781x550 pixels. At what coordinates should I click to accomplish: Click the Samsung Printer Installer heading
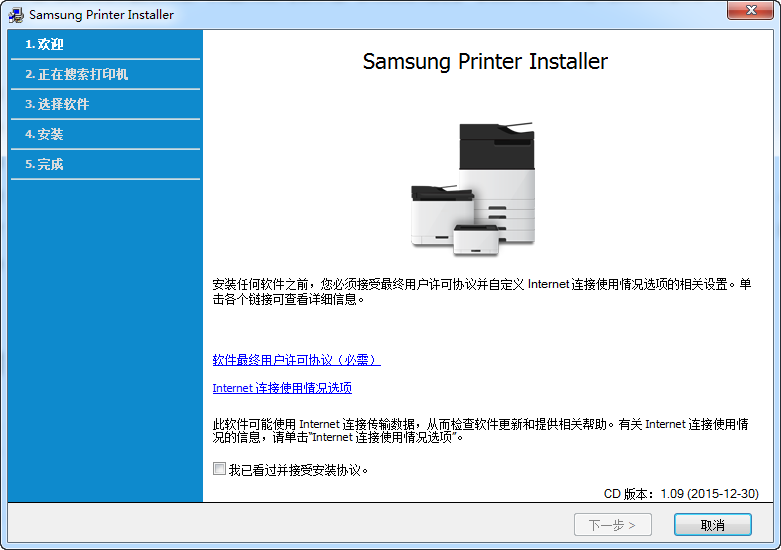pos(485,62)
